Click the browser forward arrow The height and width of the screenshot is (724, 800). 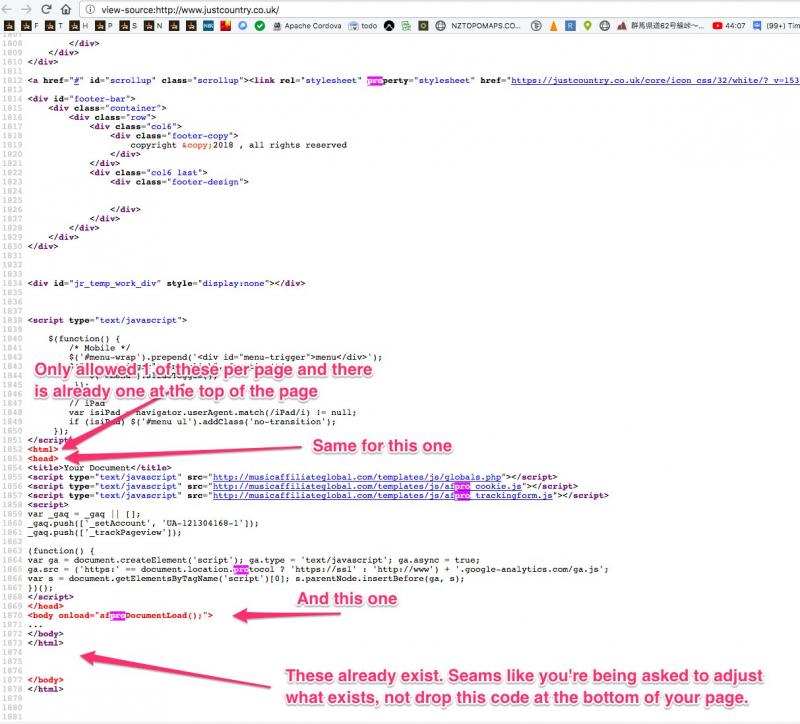point(26,9)
